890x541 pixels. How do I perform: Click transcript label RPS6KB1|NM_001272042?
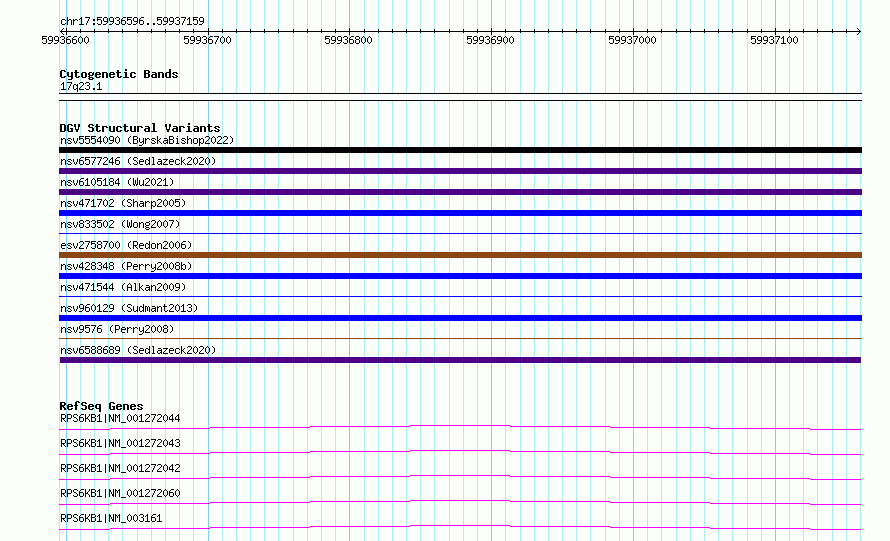tap(120, 468)
